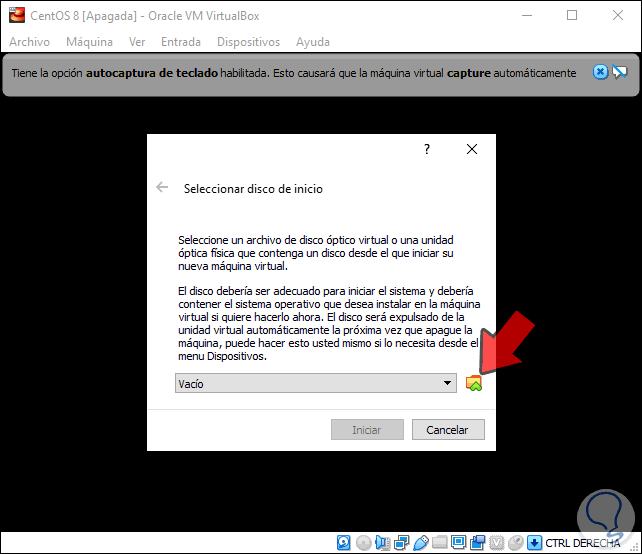Close the CentOS 8 VirtualBox window

pyautogui.click(x=617, y=16)
